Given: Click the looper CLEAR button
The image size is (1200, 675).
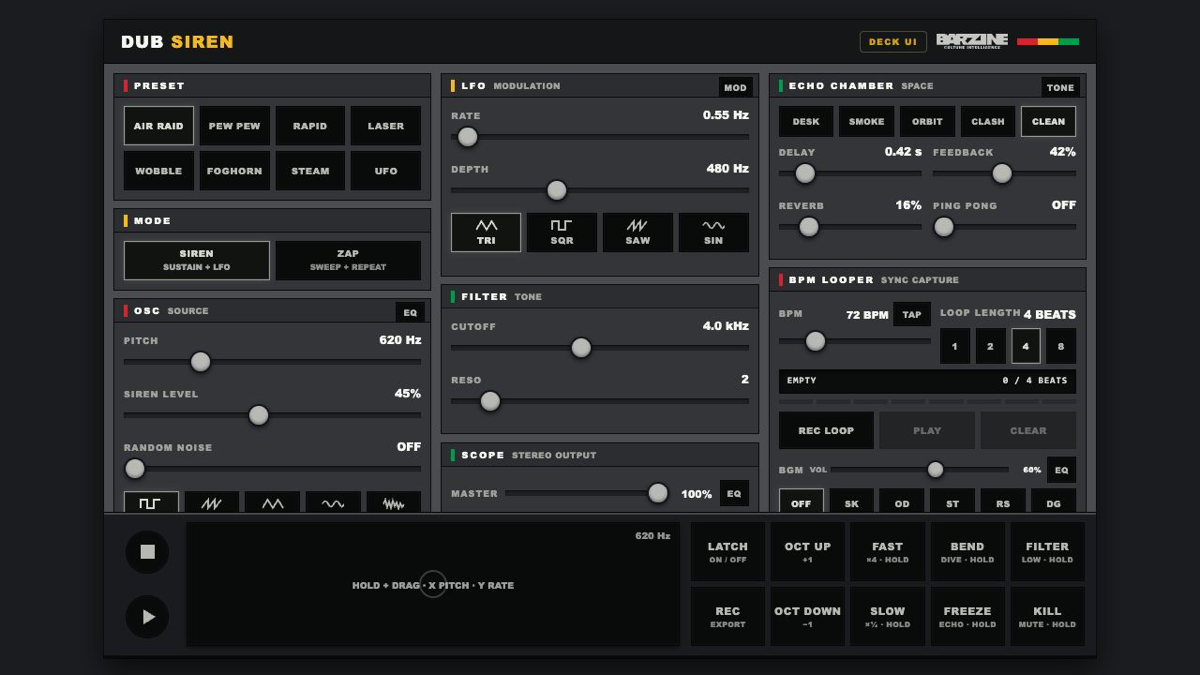Looking at the screenshot, I should tap(1028, 431).
